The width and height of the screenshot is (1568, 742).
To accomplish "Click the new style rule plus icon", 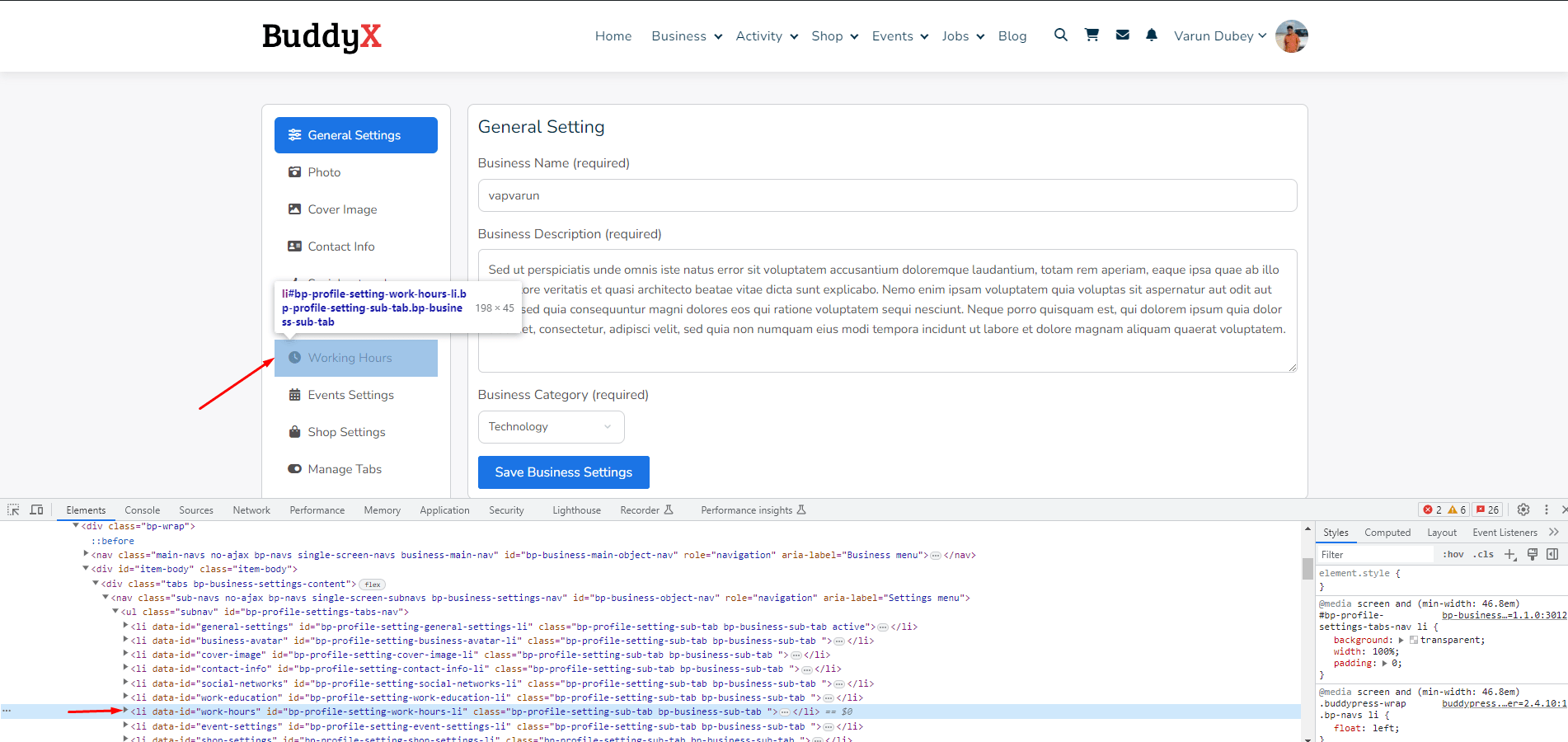I will pos(1509,555).
